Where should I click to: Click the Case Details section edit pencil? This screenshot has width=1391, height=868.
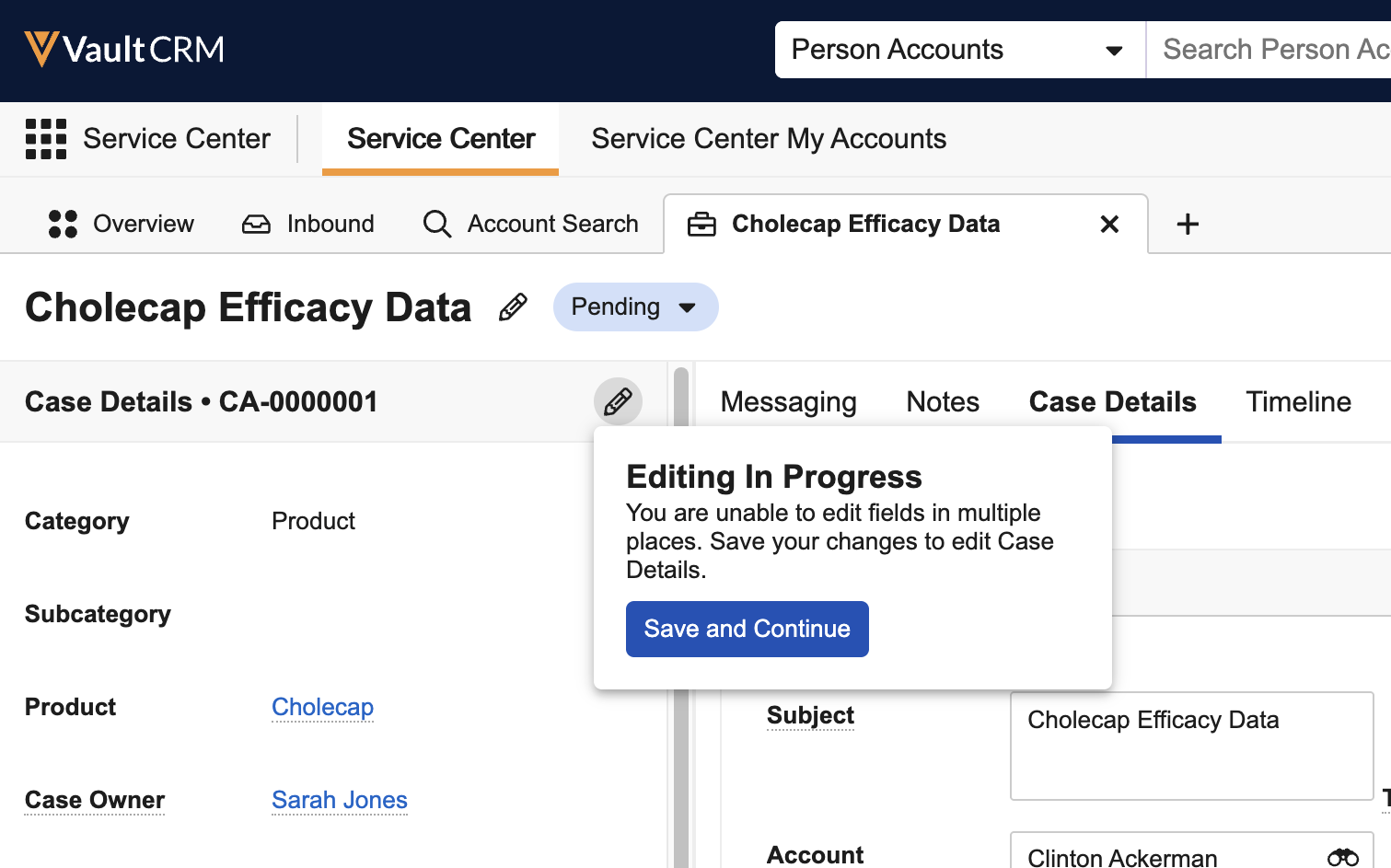click(618, 401)
